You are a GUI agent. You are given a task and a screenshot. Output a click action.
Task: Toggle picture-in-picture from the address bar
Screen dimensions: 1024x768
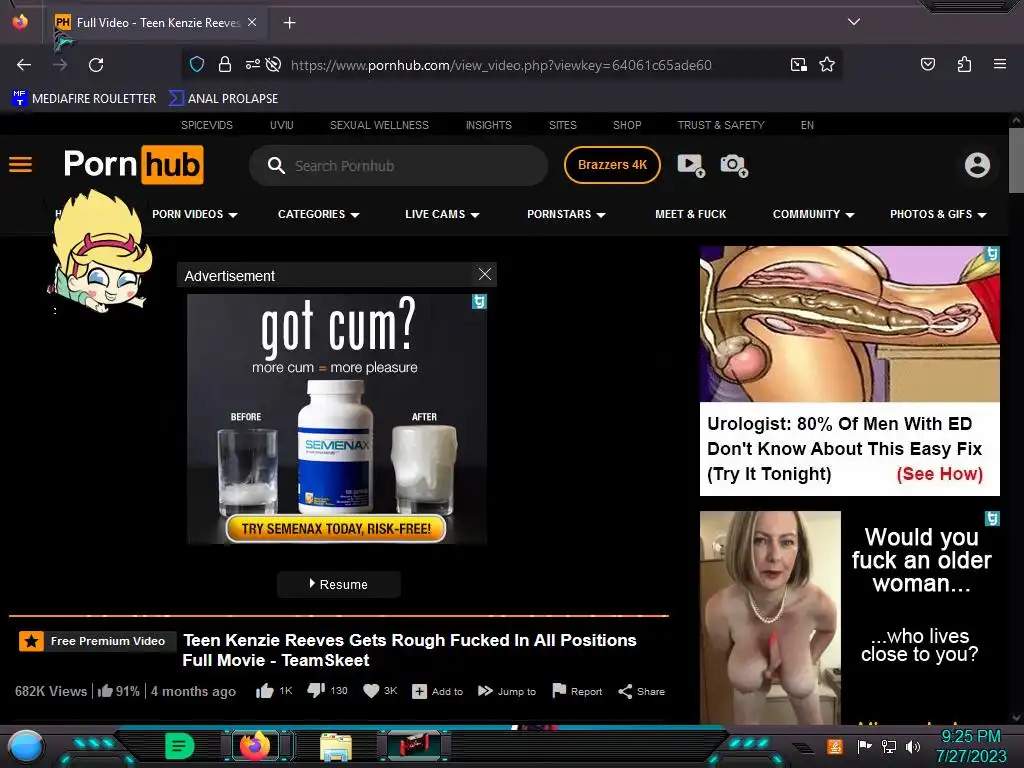click(798, 64)
